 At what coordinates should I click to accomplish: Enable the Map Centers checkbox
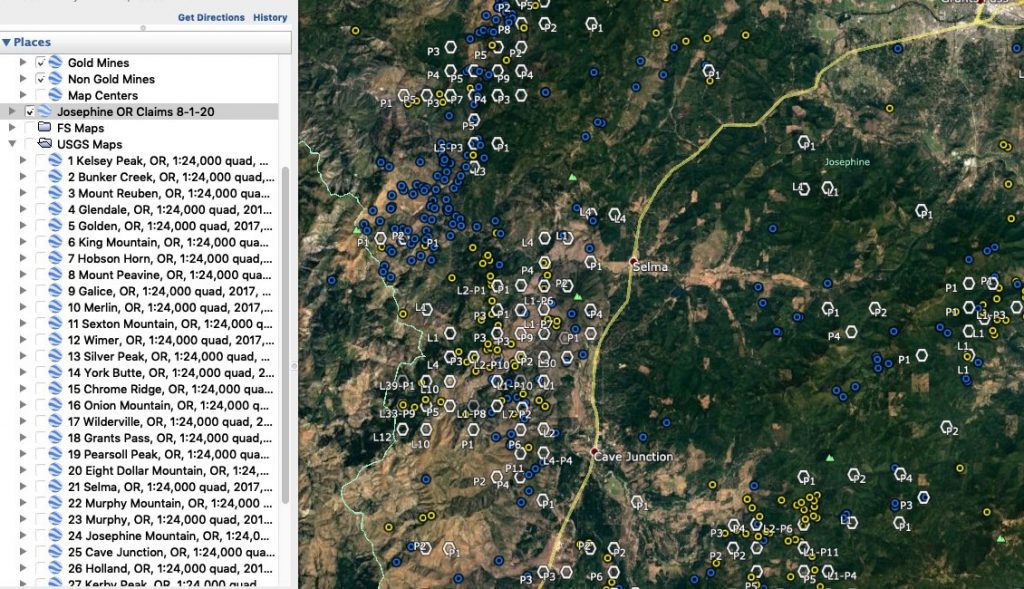click(x=41, y=95)
